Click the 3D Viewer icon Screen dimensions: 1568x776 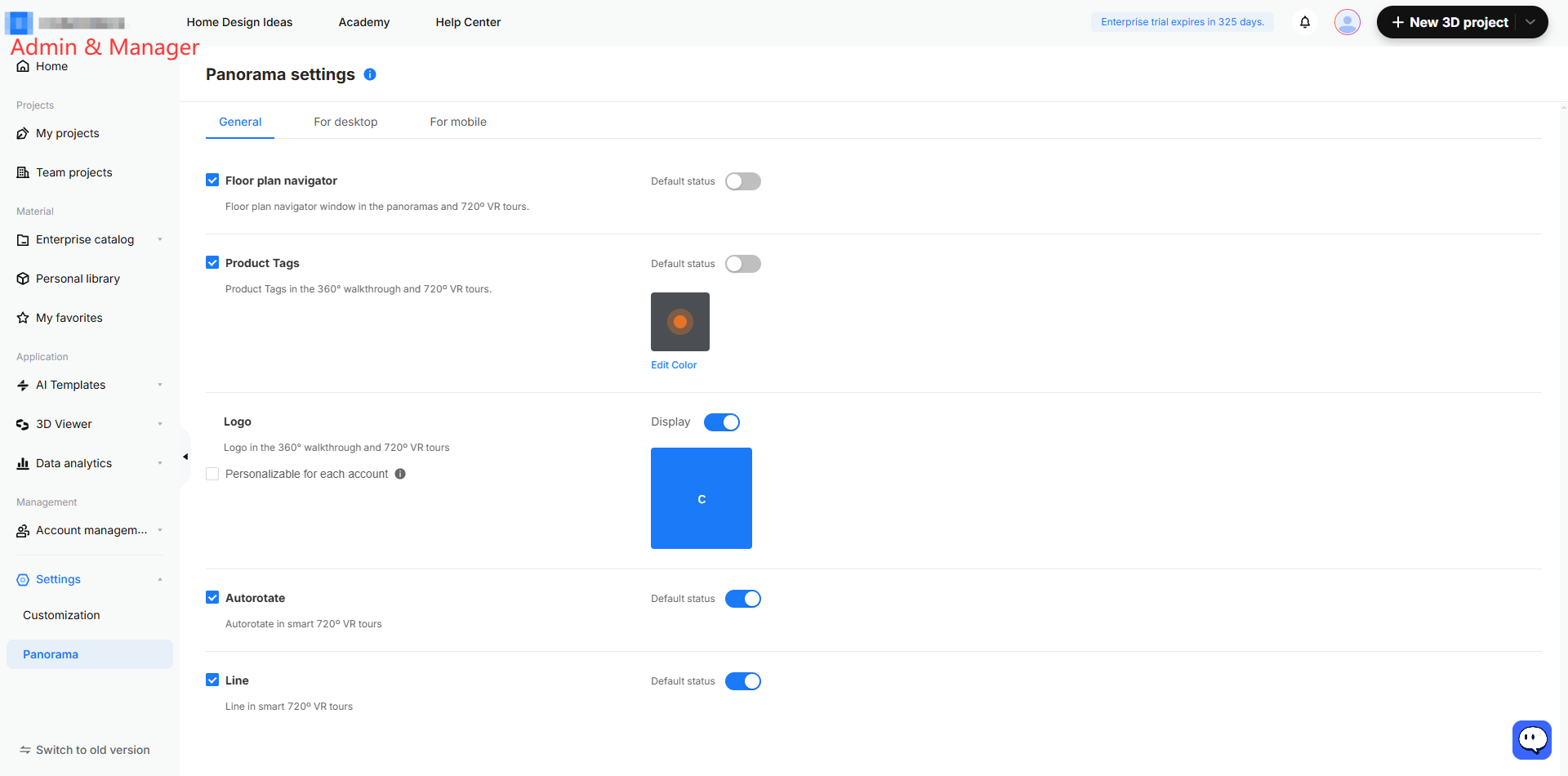(23, 425)
